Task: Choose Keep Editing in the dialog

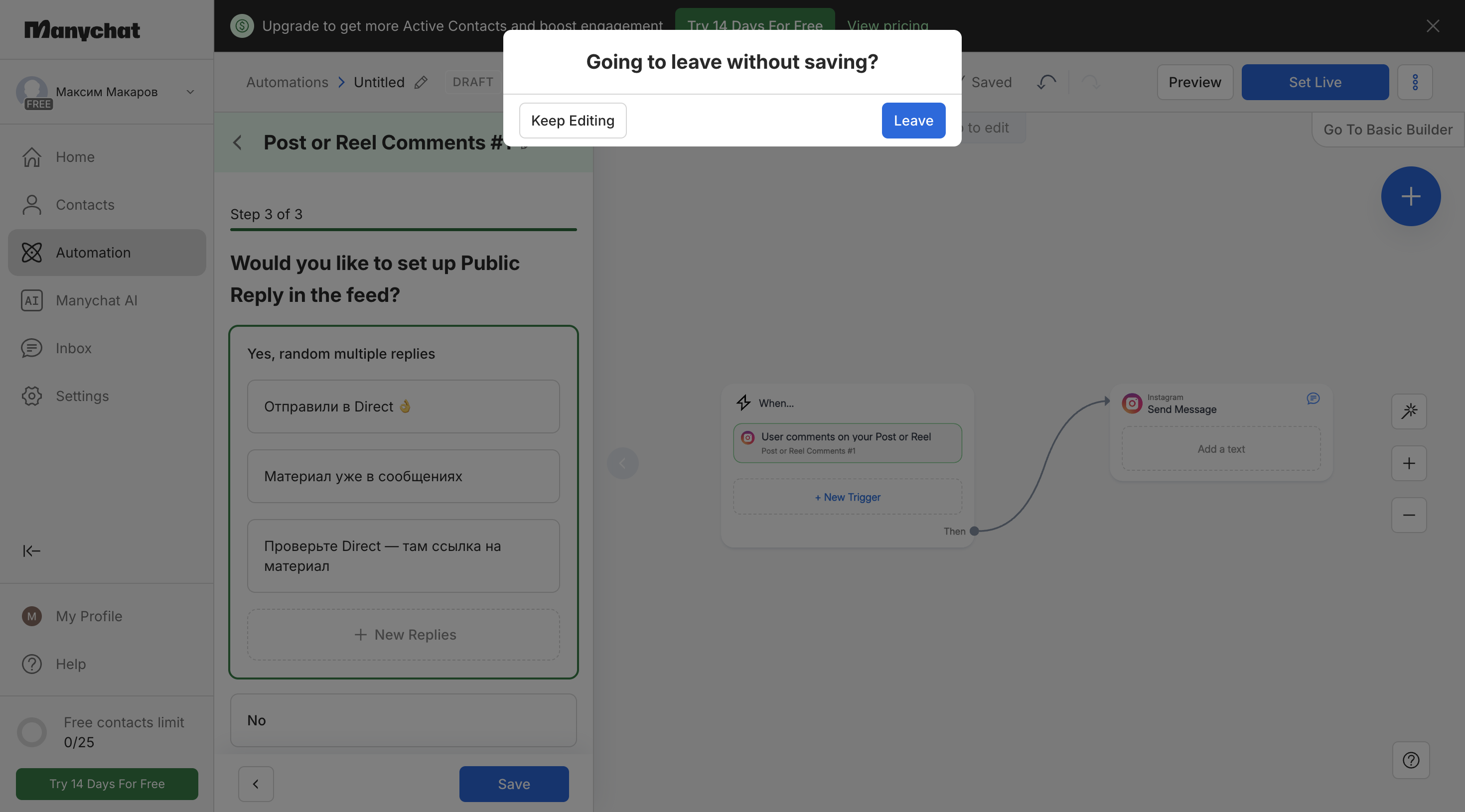Action: [573, 121]
